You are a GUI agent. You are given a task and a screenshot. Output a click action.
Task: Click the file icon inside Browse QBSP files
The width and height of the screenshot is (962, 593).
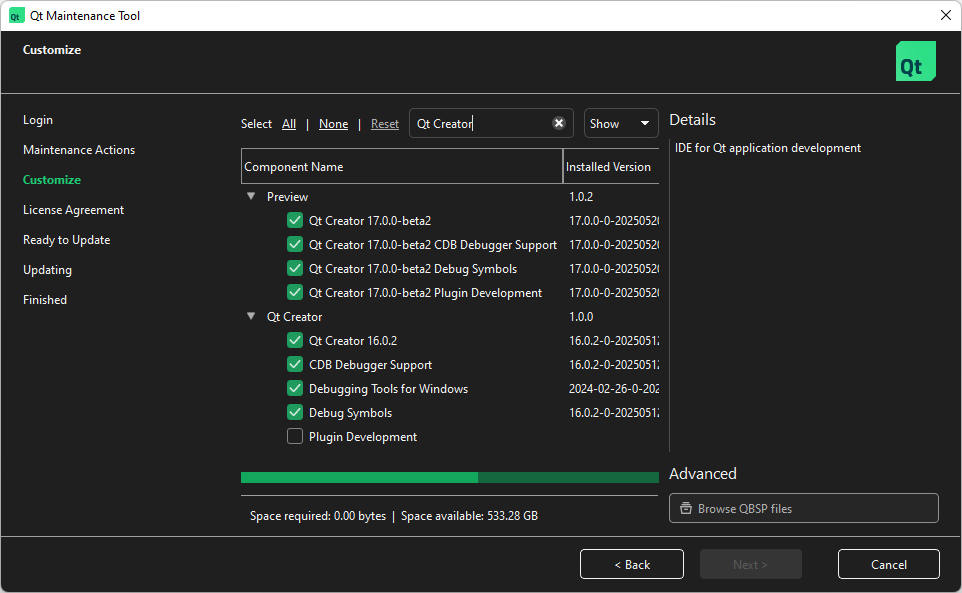(x=685, y=508)
